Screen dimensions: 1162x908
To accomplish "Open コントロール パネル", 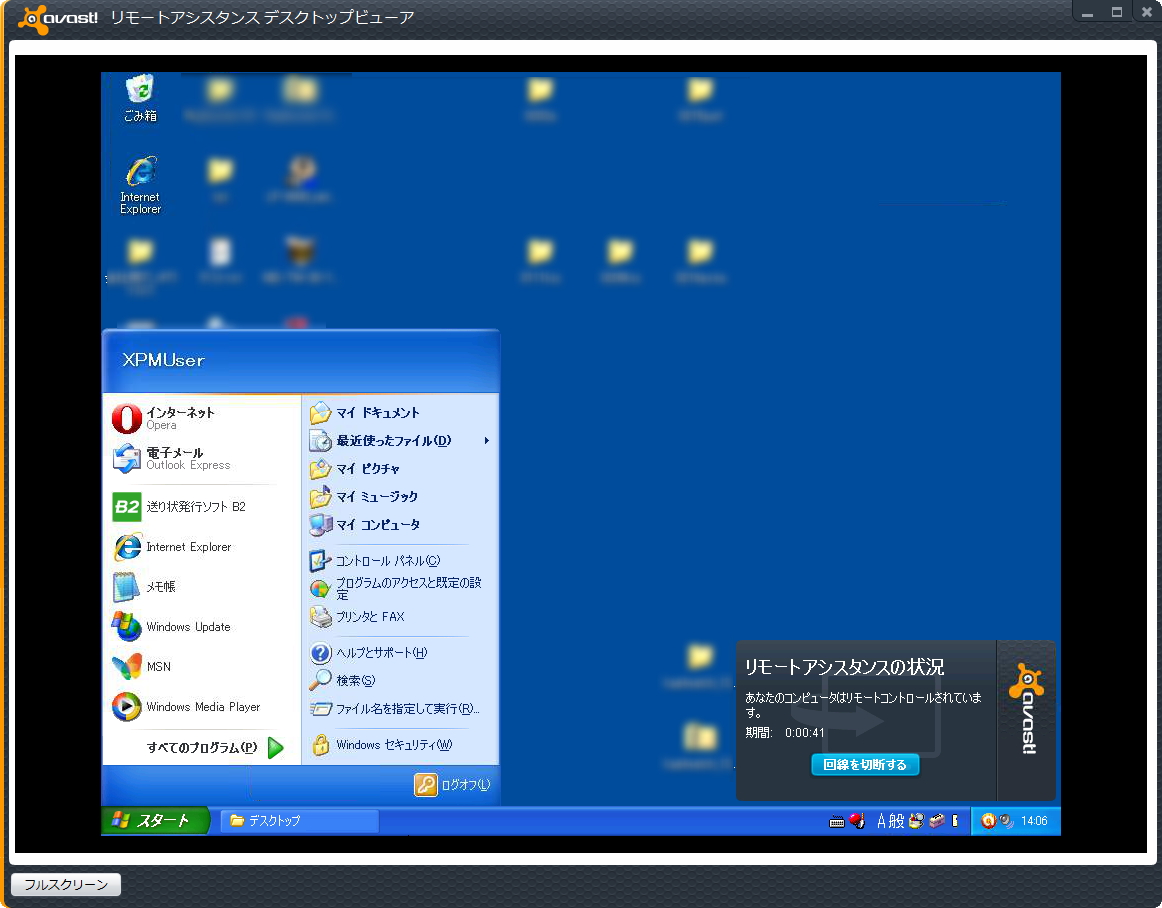I will tap(400, 561).
